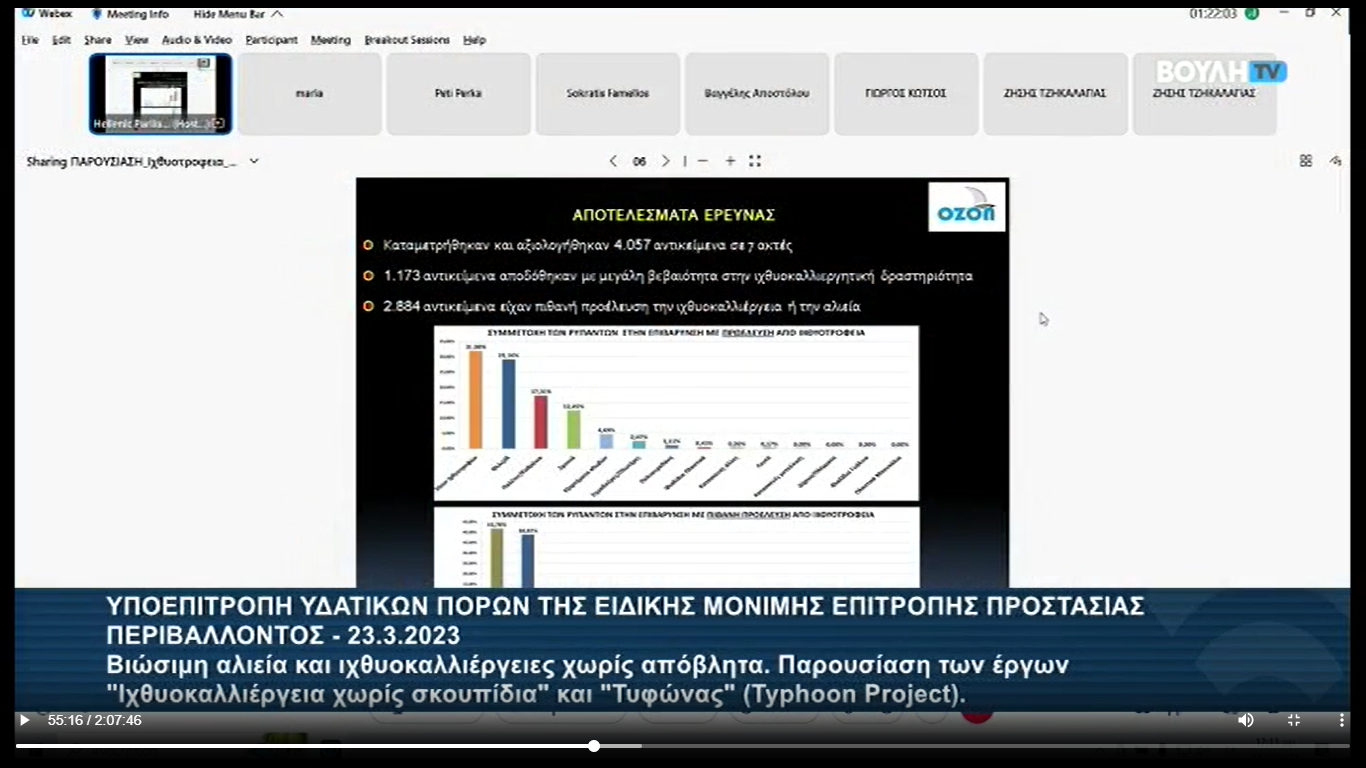Fit shared content to the viewer

click(x=755, y=161)
